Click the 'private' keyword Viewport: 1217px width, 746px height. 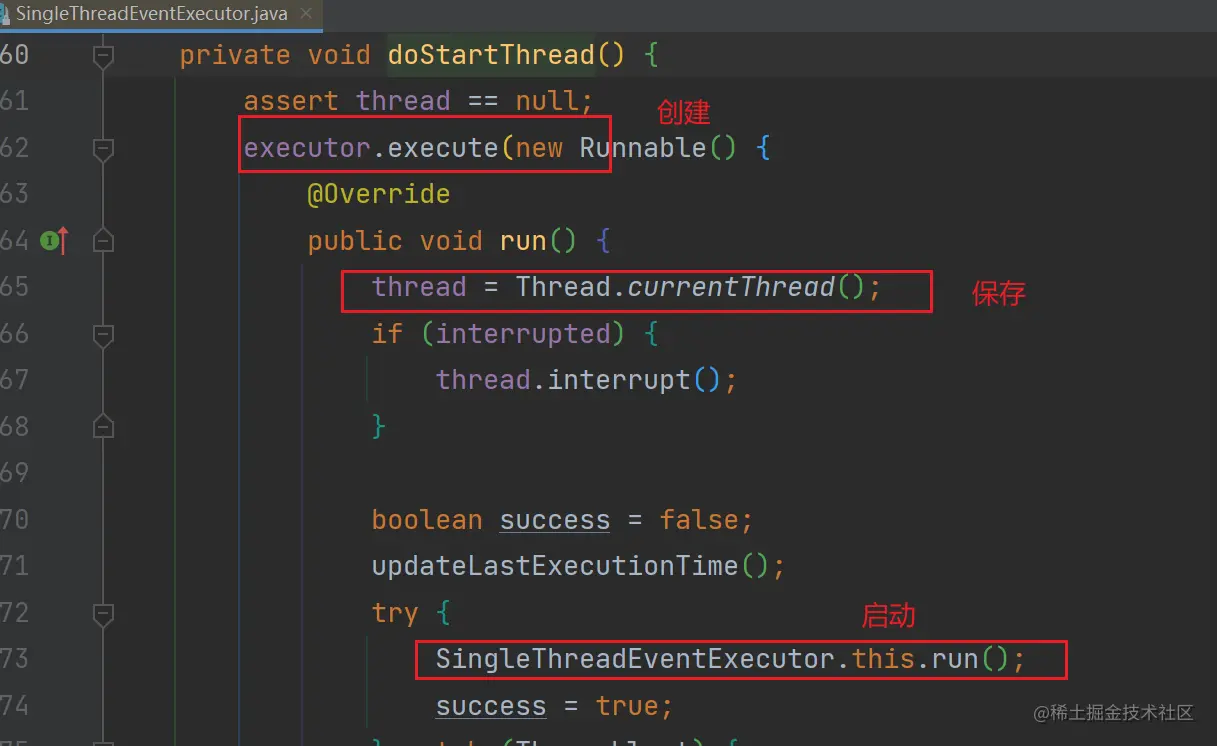tap(235, 55)
